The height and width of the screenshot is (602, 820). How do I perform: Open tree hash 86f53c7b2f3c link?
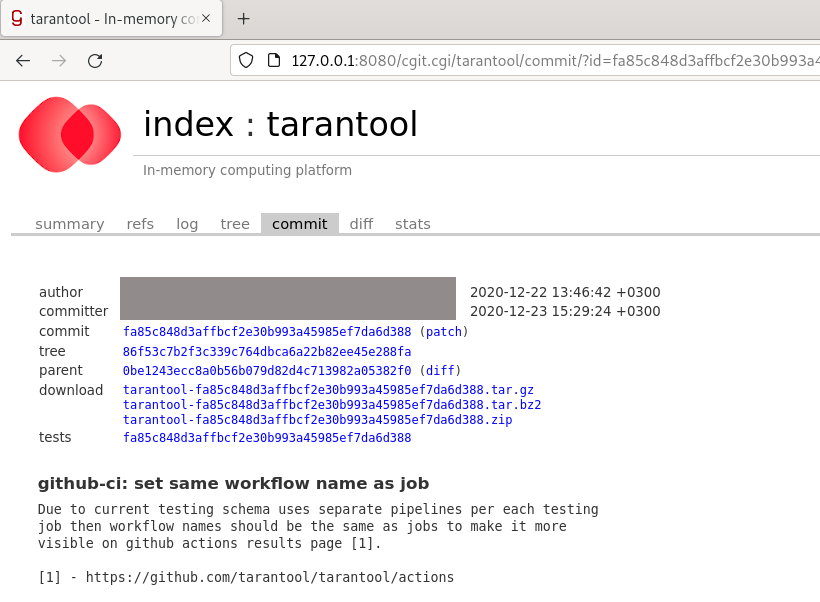point(267,351)
